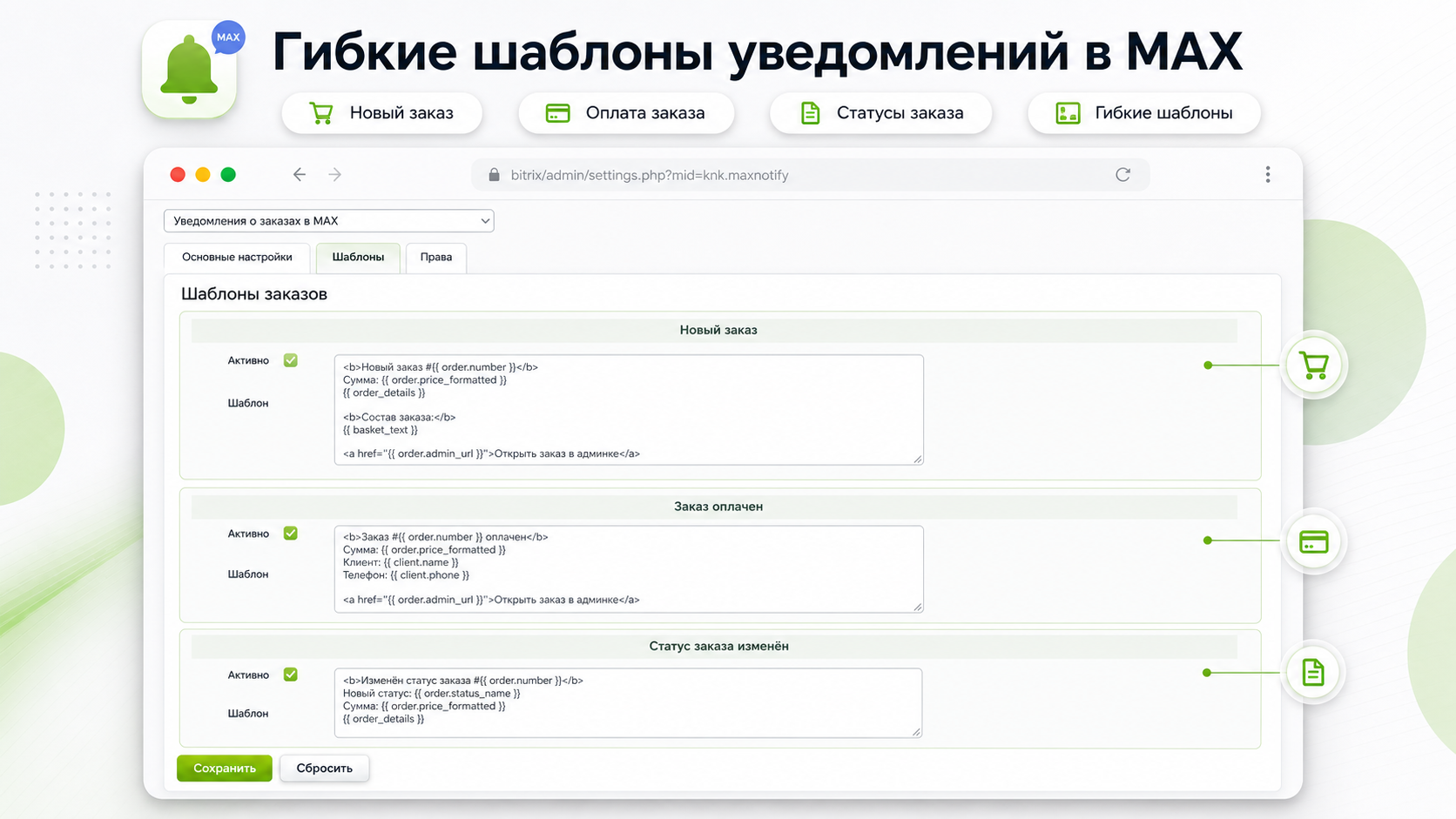The width and height of the screenshot is (1456, 819).
Task: Click the Новый статус: {{ order.status_name }} line
Action: (431, 694)
